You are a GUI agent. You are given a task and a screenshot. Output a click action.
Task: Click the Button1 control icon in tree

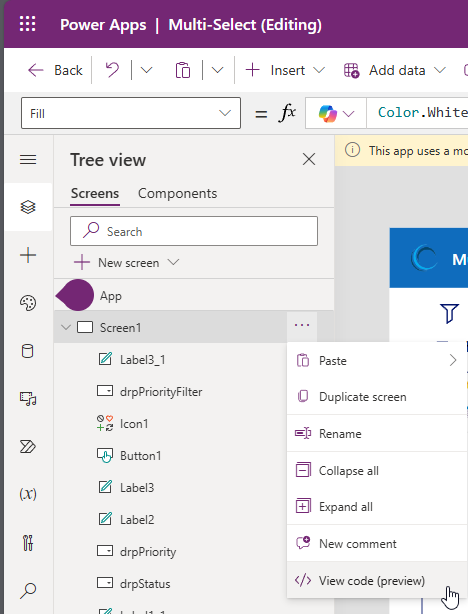coord(105,455)
